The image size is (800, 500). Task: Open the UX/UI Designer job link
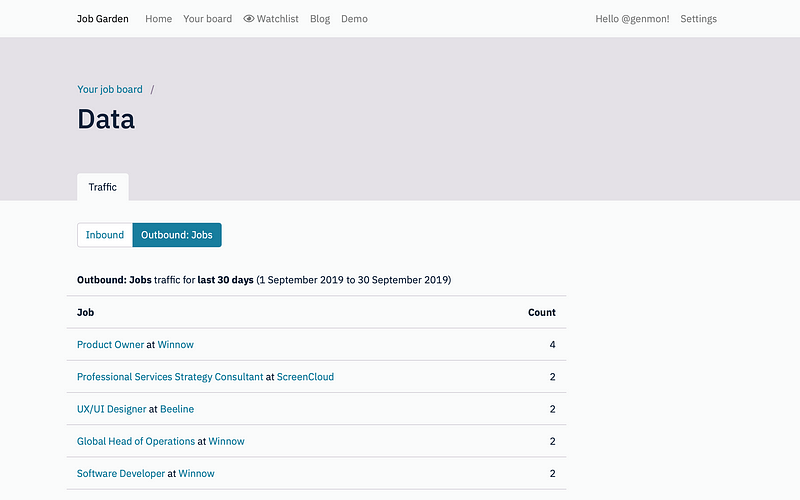pos(111,409)
